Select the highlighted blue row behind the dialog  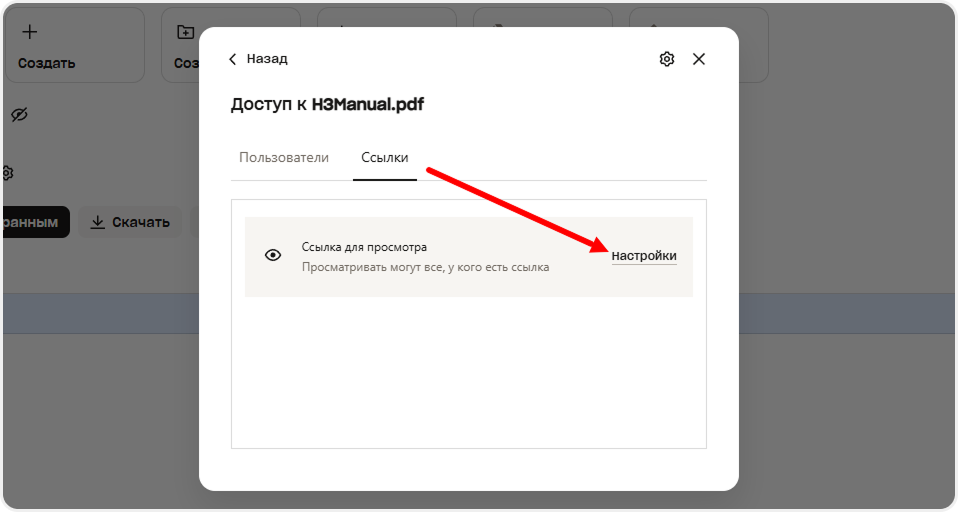[x=100, y=313]
